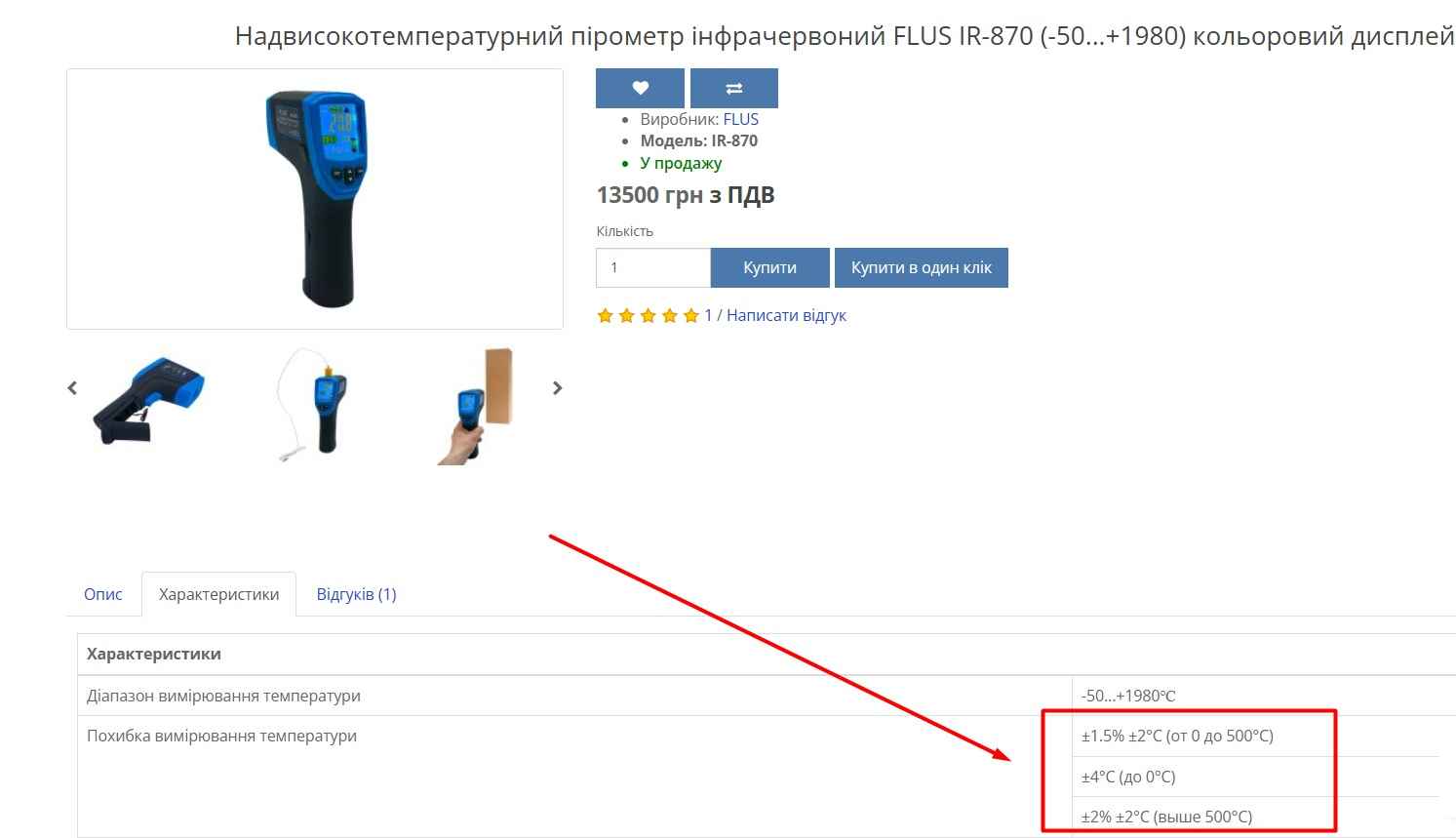Switch to the Опис tab

[x=103, y=594]
